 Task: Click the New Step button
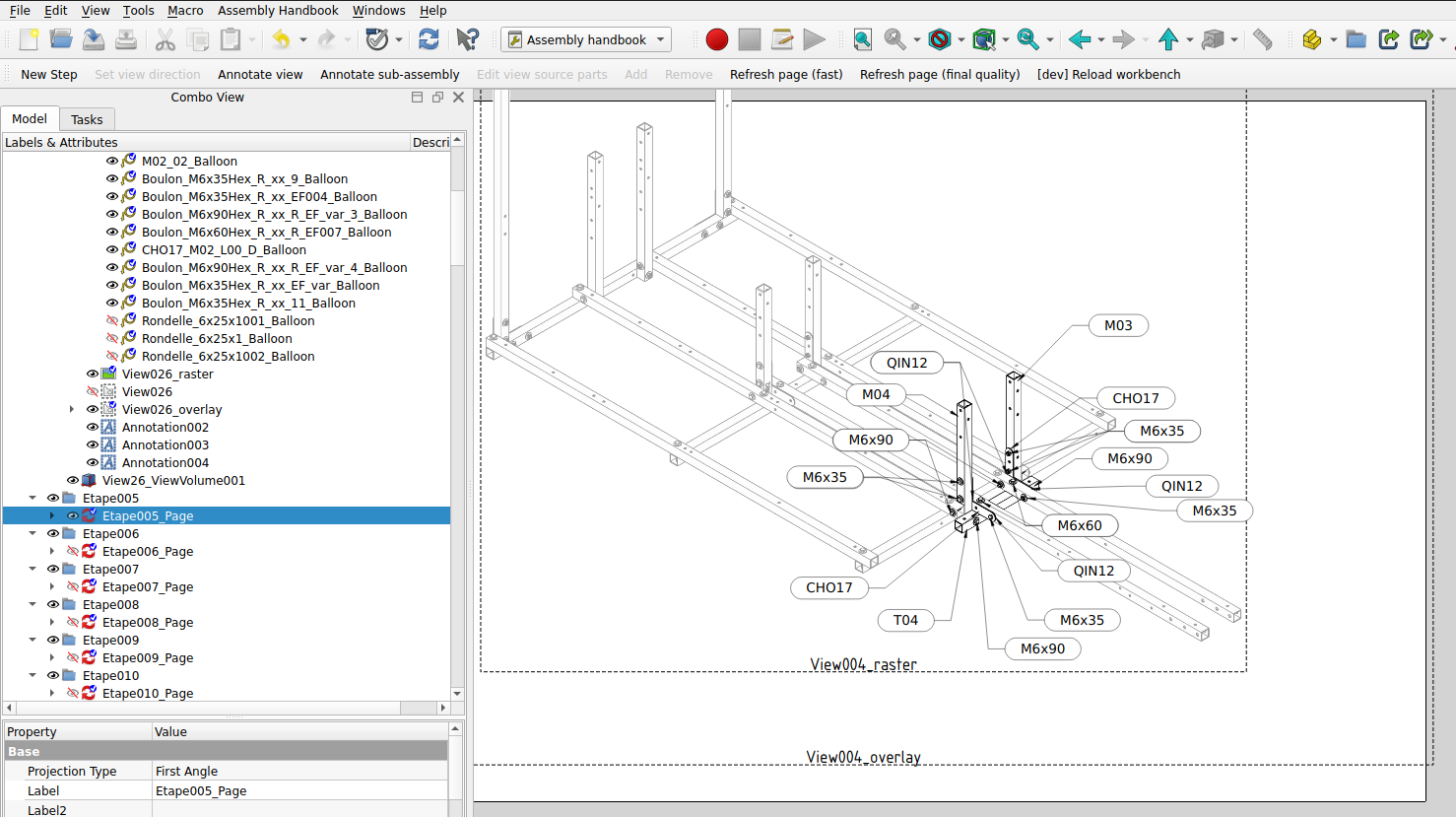point(49,74)
